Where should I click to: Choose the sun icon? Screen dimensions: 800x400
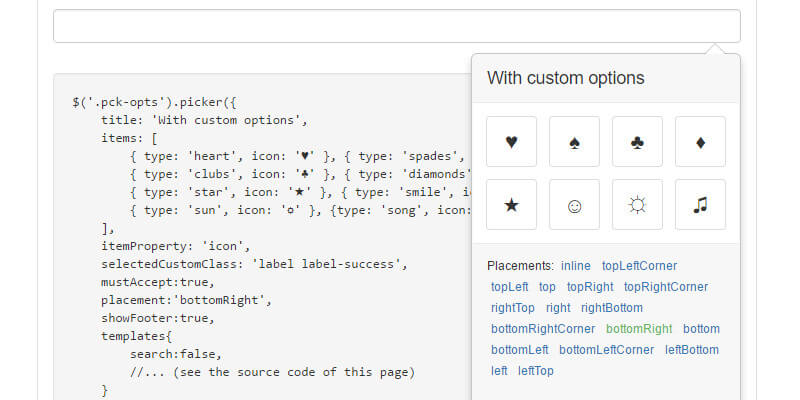[x=637, y=205]
